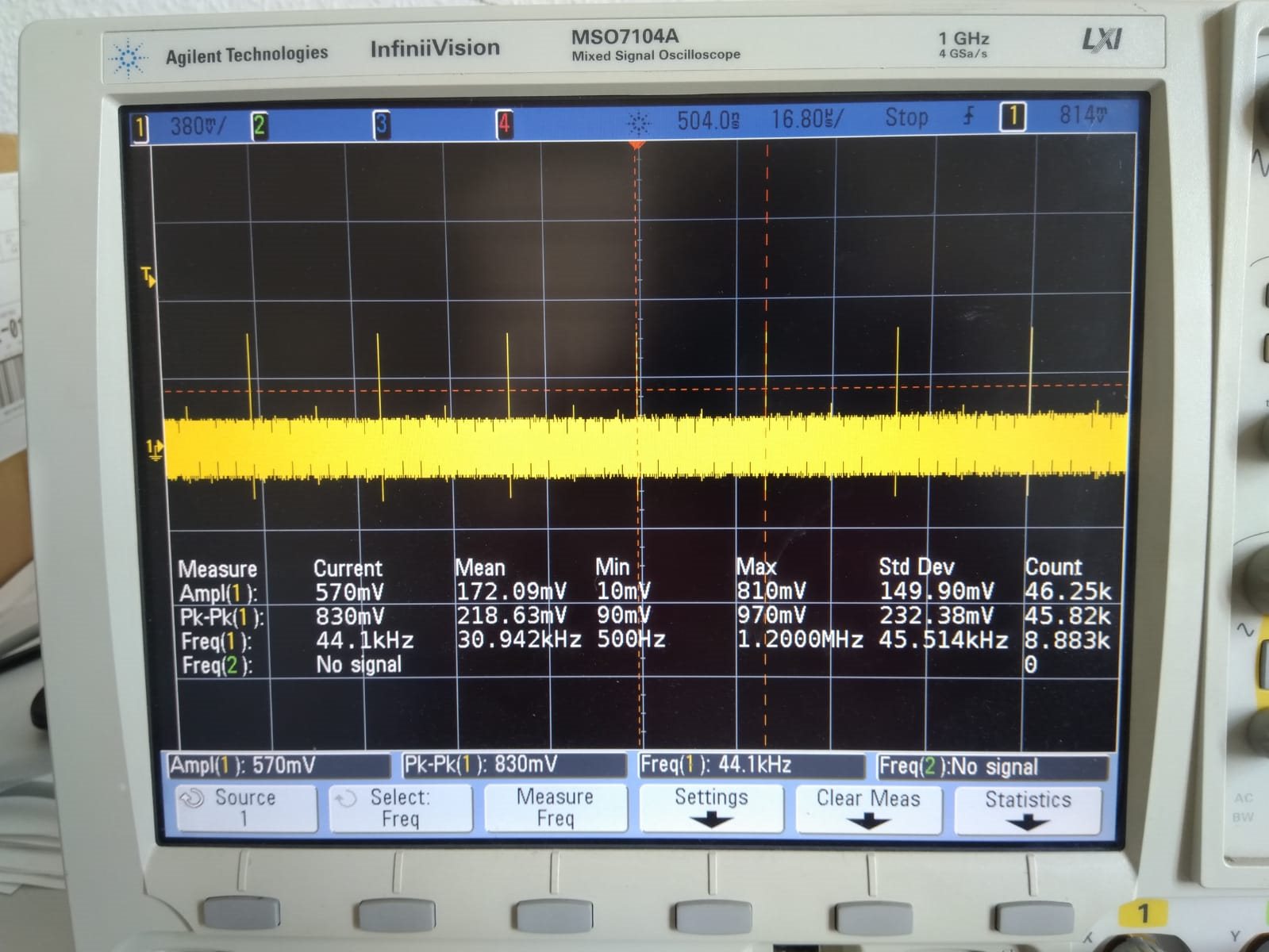Click the 970mV max Pk-Pk value

(x=771, y=615)
